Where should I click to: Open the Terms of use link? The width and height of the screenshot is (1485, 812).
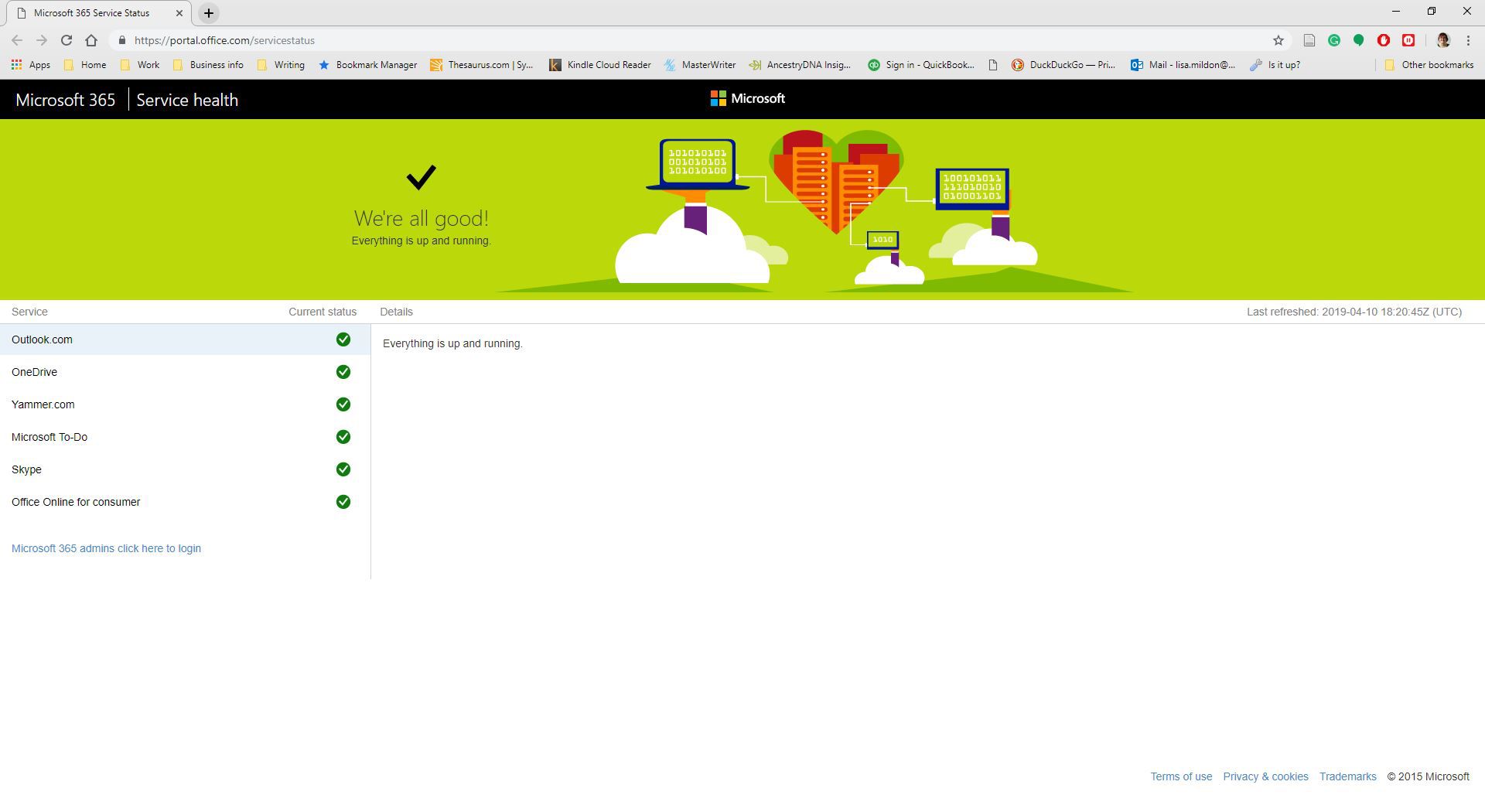[x=1181, y=776]
